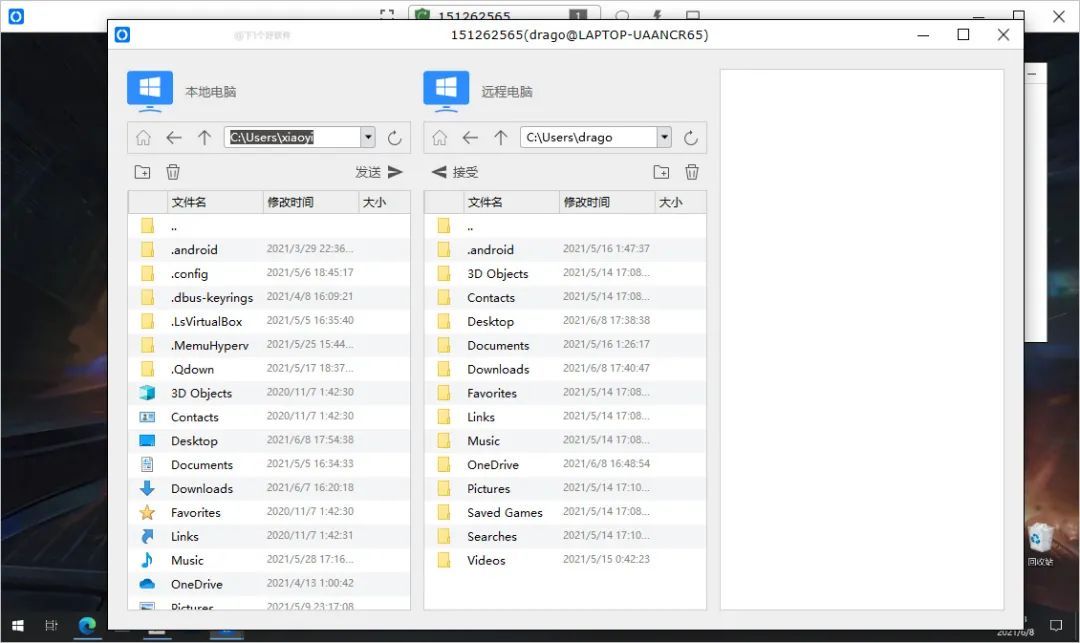Sort the local list by the 文件名 column
The image size is (1080, 643).
[215, 202]
